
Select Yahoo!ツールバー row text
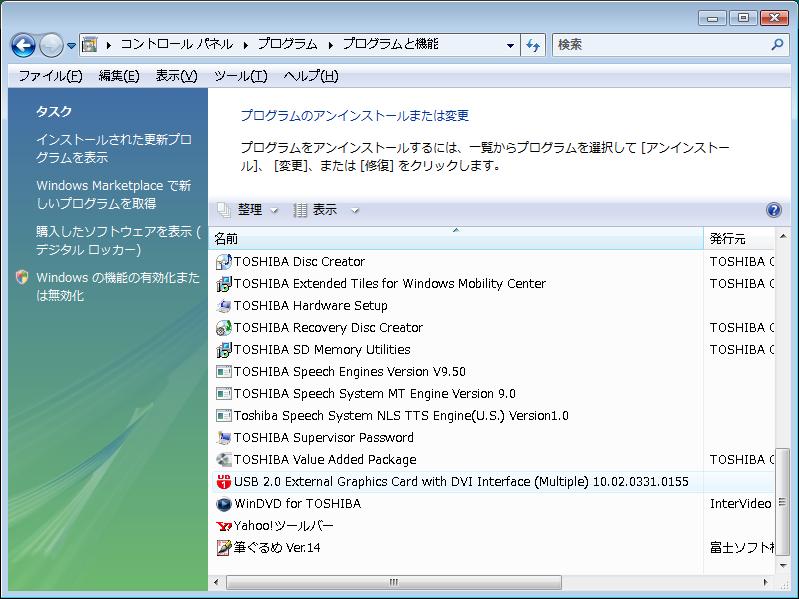283,526
